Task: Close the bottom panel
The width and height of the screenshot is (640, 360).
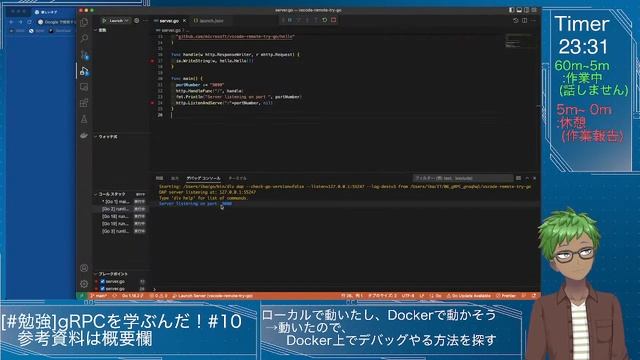Action: click(x=534, y=178)
